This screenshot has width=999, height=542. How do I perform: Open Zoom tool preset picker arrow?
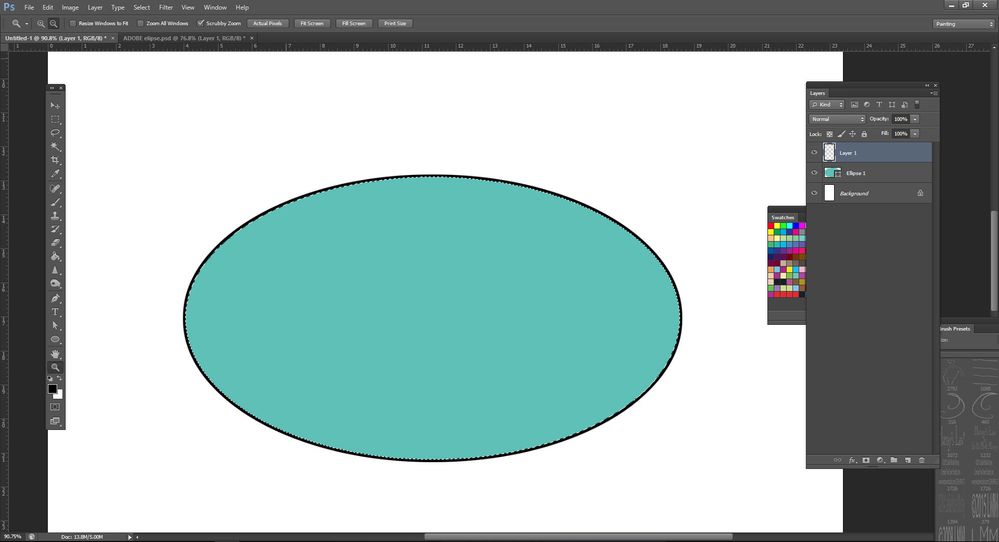pyautogui.click(x=27, y=24)
